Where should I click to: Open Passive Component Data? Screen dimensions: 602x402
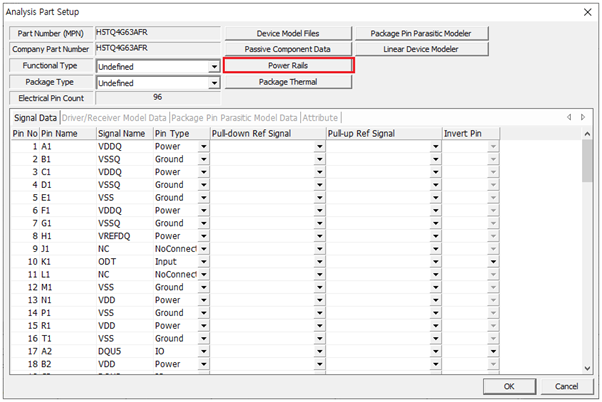coord(287,49)
